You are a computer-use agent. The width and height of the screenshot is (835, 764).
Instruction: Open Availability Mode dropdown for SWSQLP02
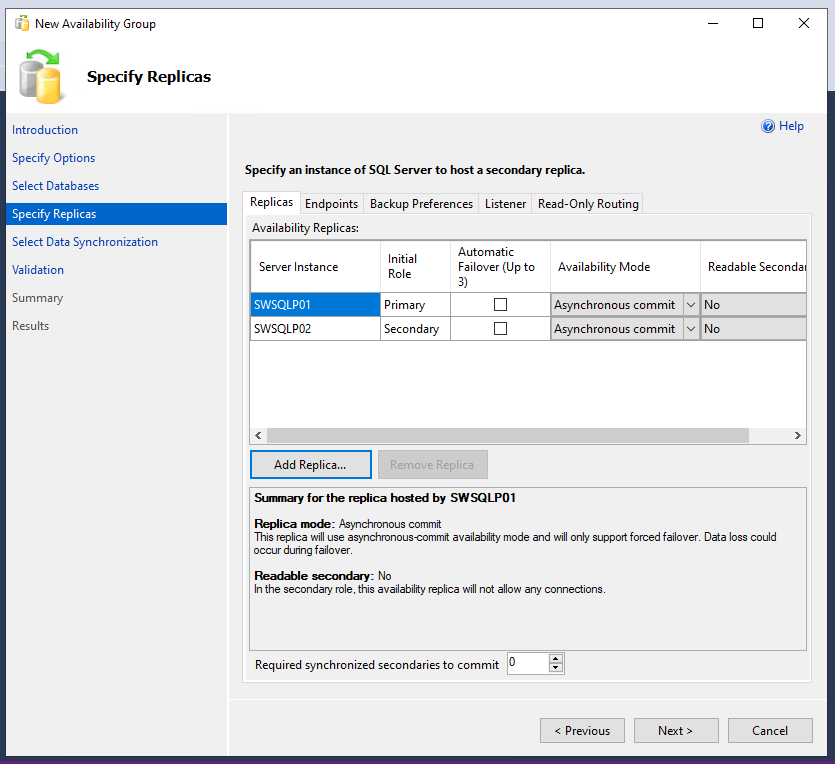691,328
